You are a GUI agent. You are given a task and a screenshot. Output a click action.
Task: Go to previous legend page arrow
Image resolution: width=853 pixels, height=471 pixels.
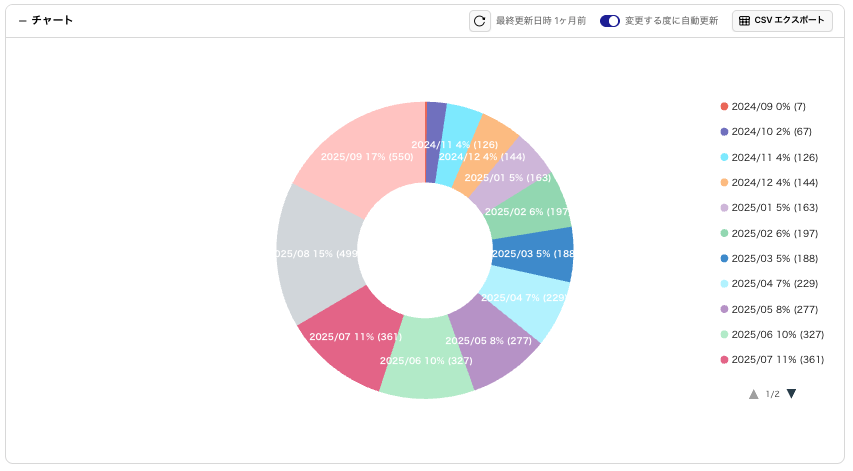(754, 394)
